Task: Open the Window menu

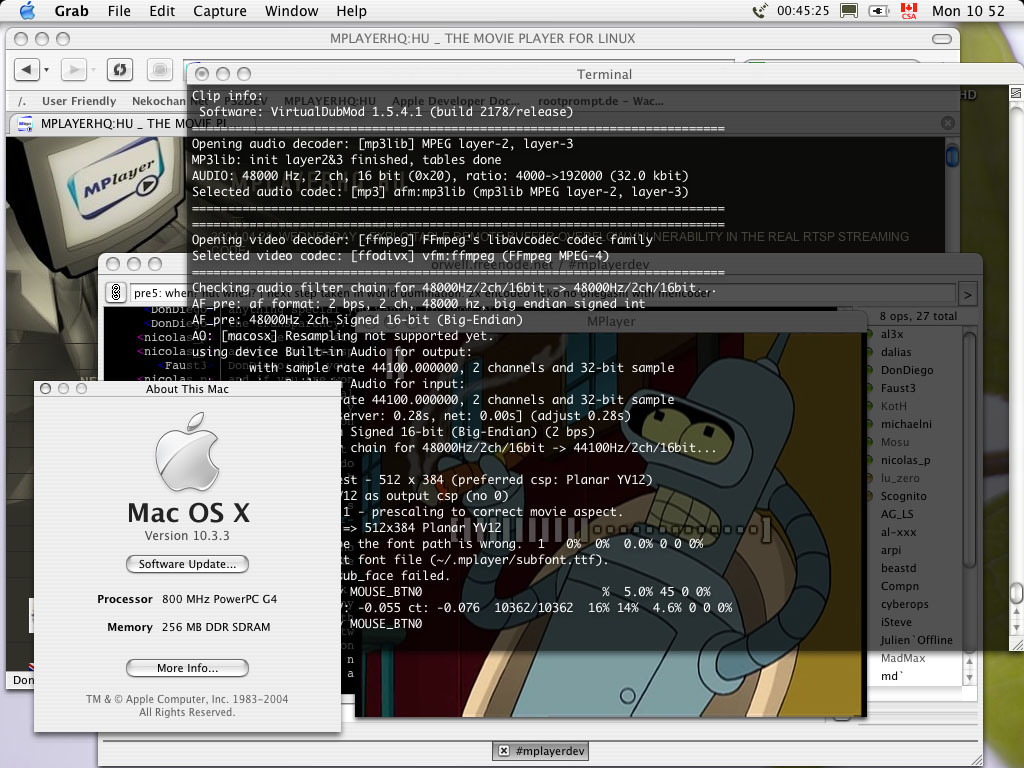Action: point(289,11)
